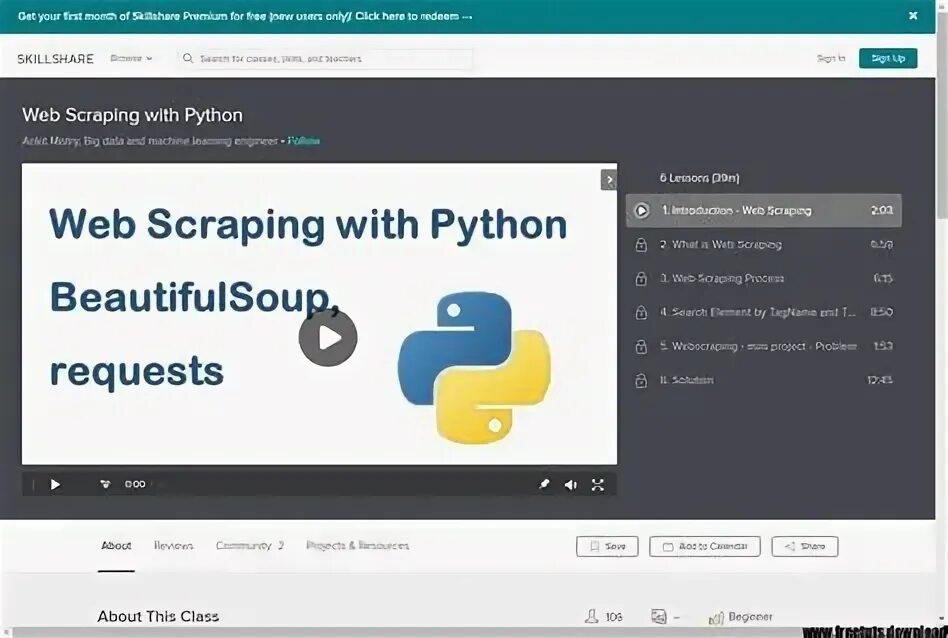948x638 pixels.
Task: Open playback speed control icon
Action: [x=105, y=484]
